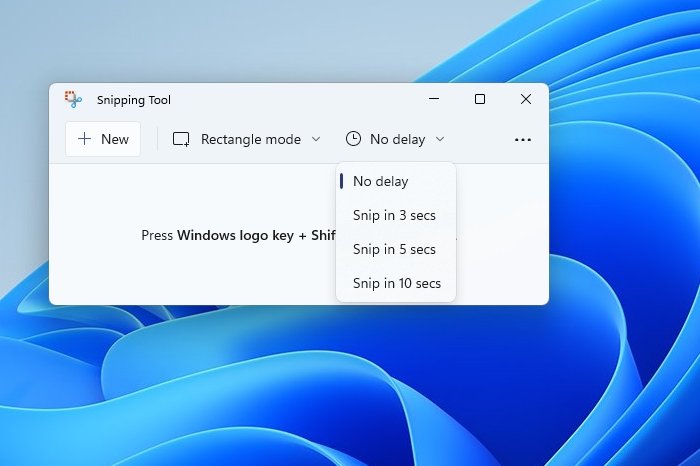The width and height of the screenshot is (700, 466).
Task: Maximize the Snipping Tool window
Action: point(480,99)
